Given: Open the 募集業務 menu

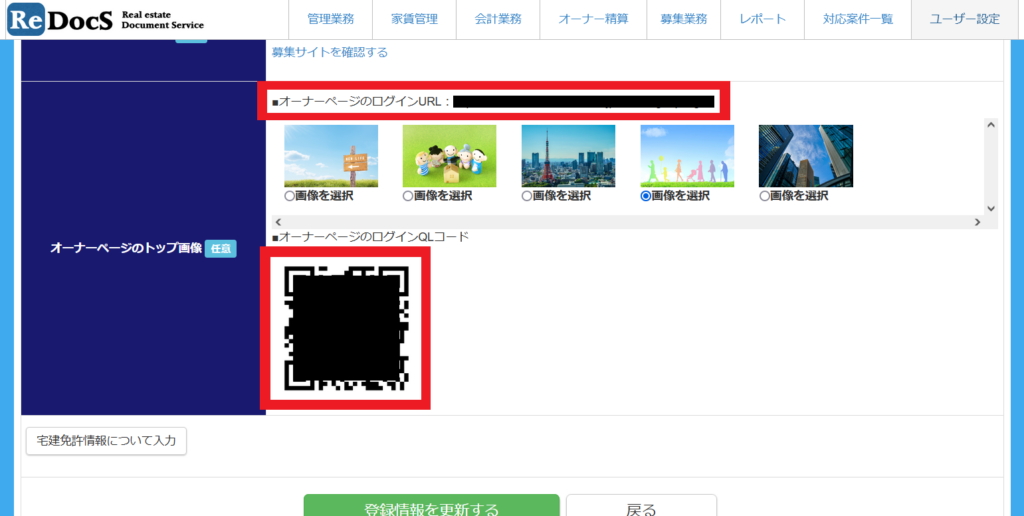Looking at the screenshot, I should 683,20.
